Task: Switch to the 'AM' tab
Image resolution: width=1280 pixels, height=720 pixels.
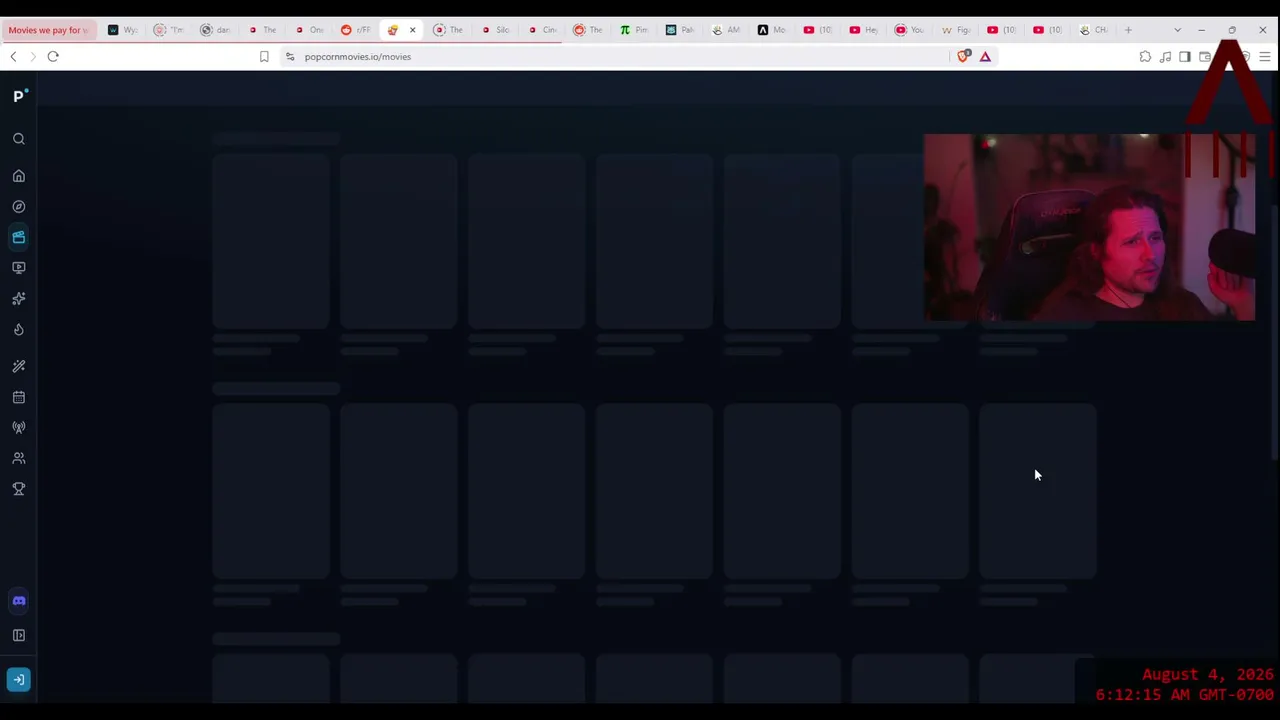Action: point(728,30)
